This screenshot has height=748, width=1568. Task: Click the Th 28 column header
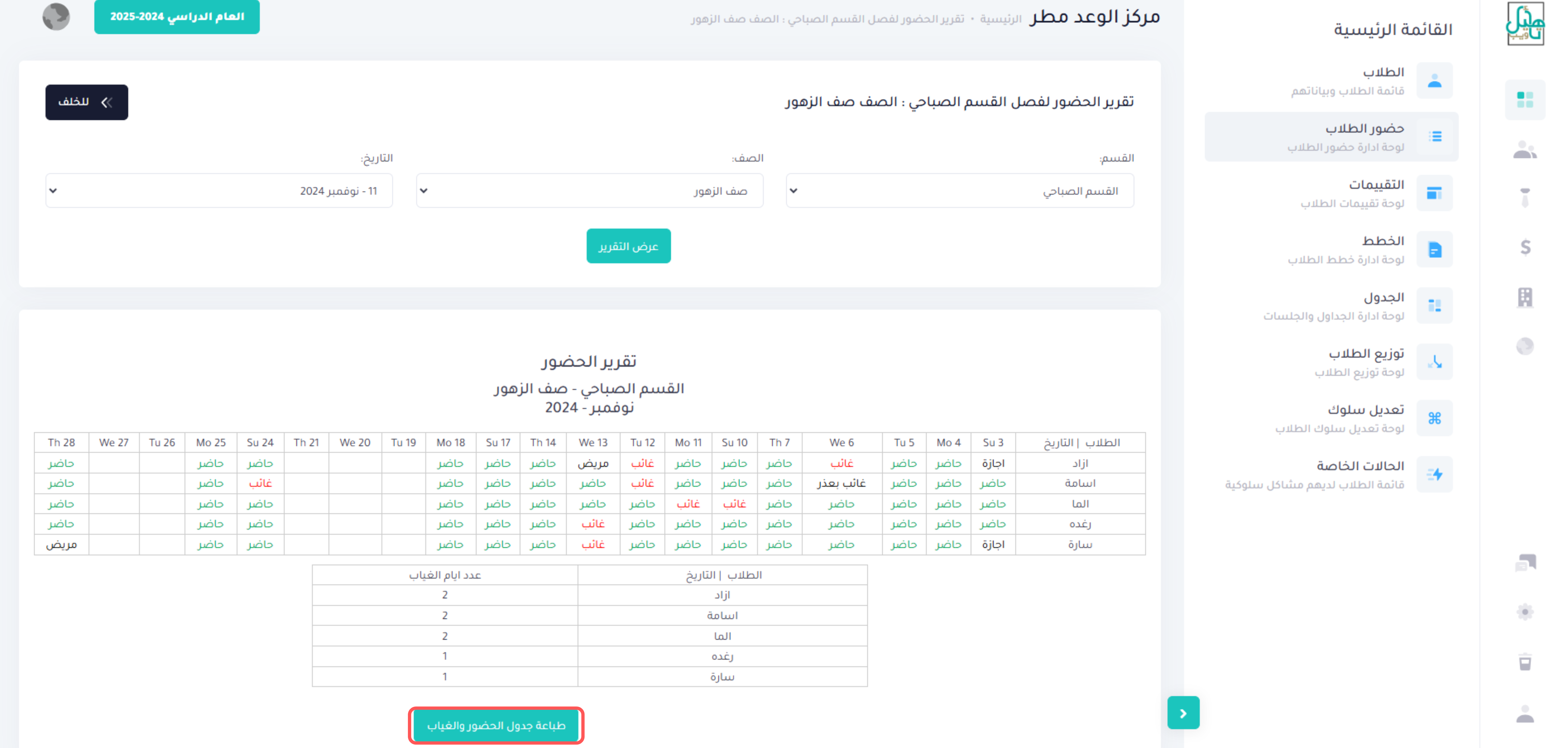point(61,442)
